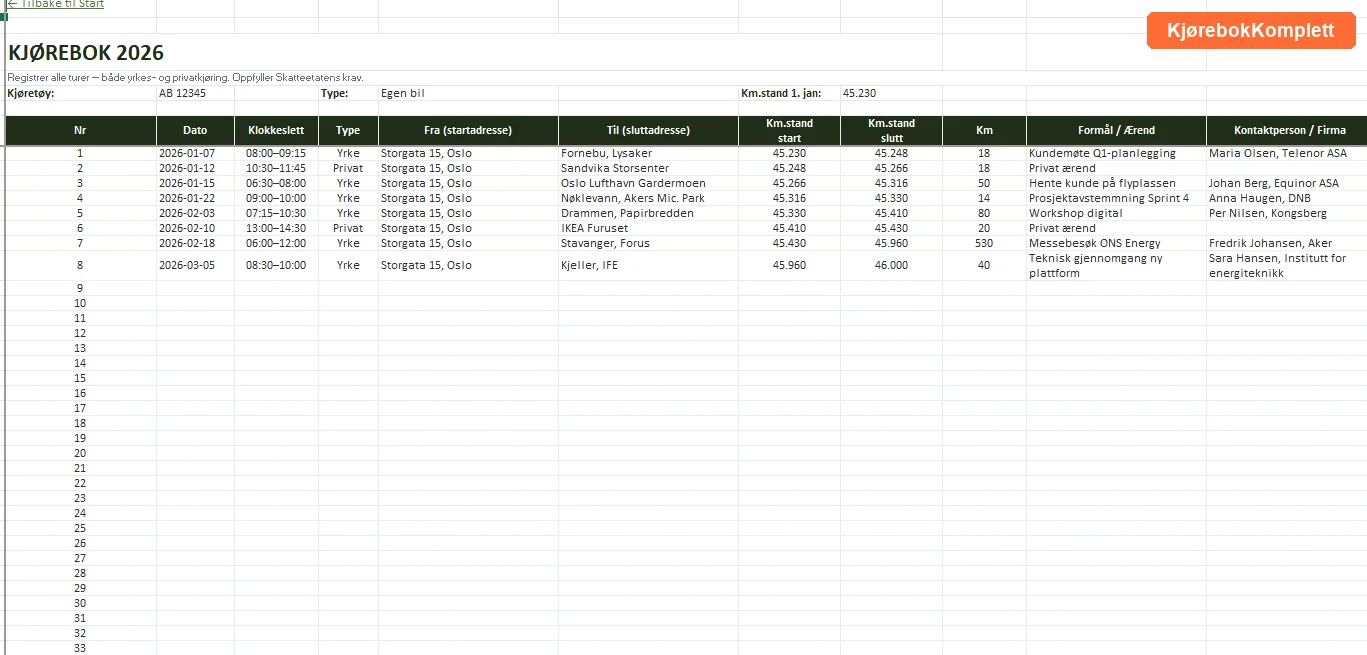Click the 'Km.stand 1. jan:' label
This screenshot has width=1367, height=655.
click(781, 93)
